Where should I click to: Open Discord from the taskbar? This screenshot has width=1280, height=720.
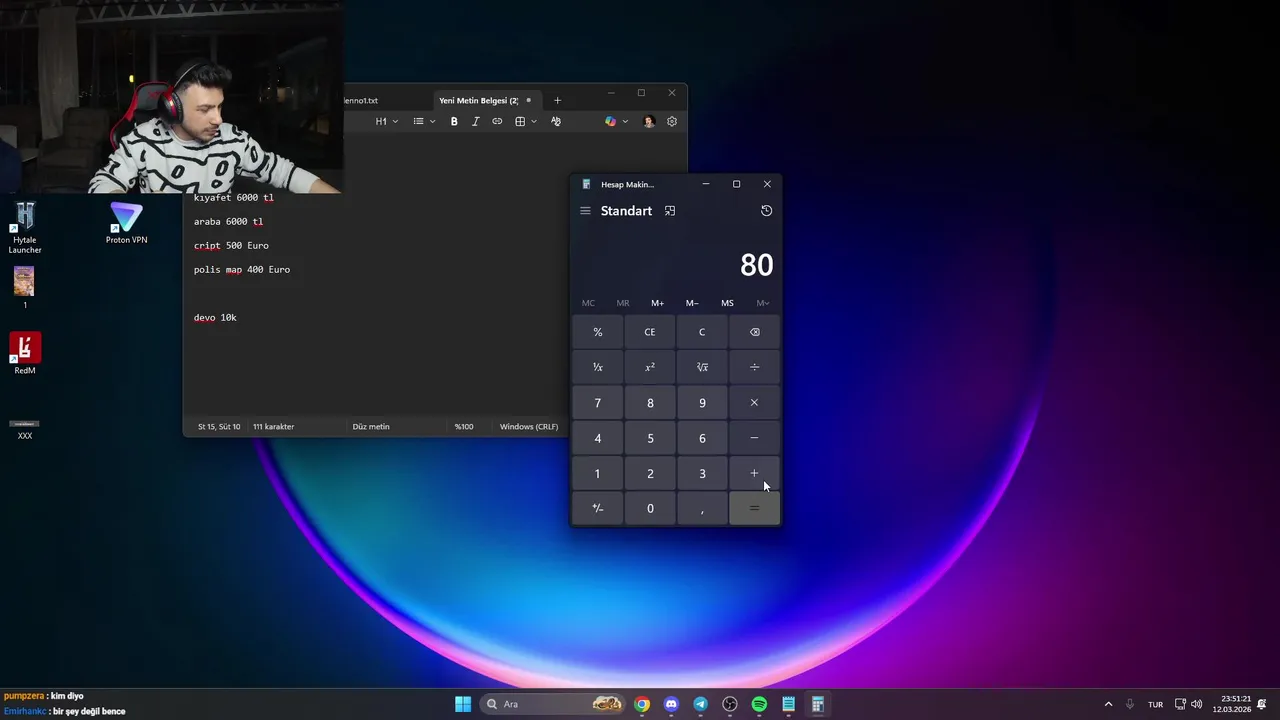(x=671, y=704)
